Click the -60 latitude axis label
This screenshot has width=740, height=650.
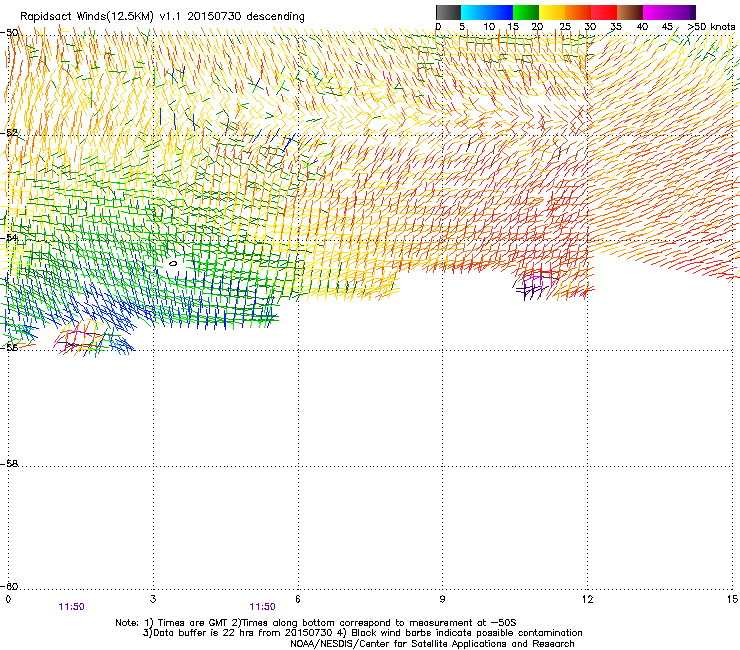tap(9, 586)
